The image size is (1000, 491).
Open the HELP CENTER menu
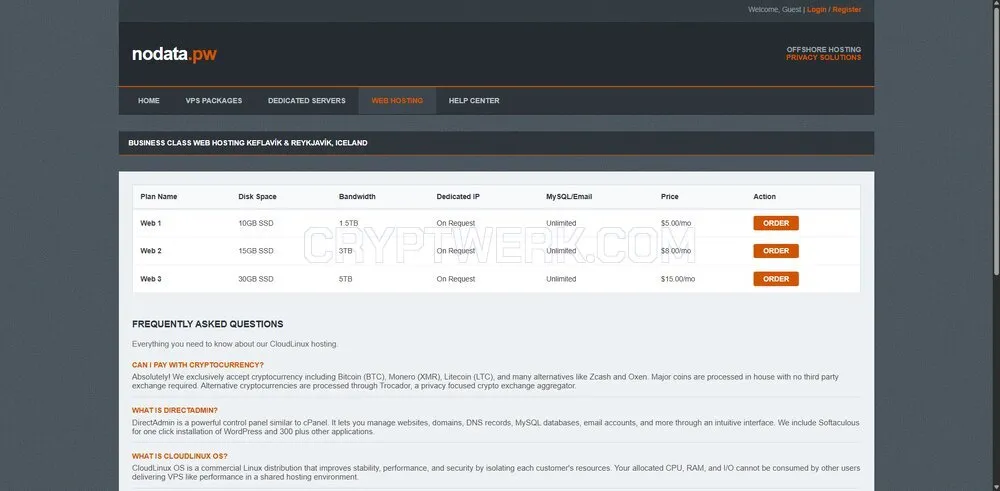tap(474, 101)
